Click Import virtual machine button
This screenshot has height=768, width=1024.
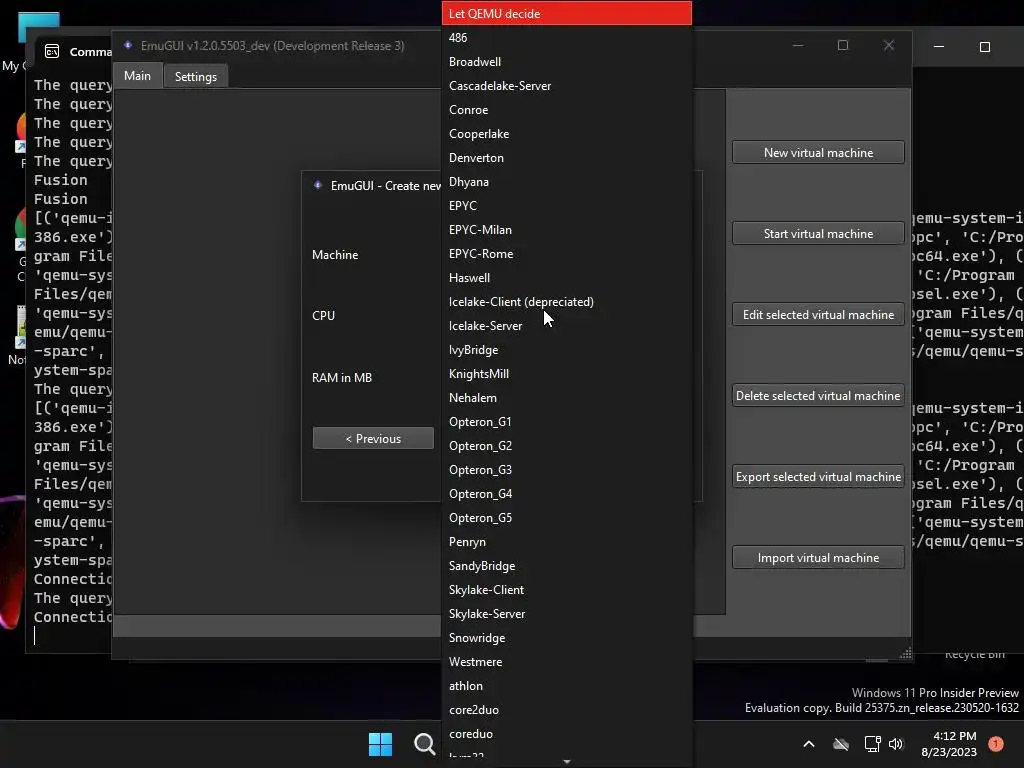click(x=818, y=558)
